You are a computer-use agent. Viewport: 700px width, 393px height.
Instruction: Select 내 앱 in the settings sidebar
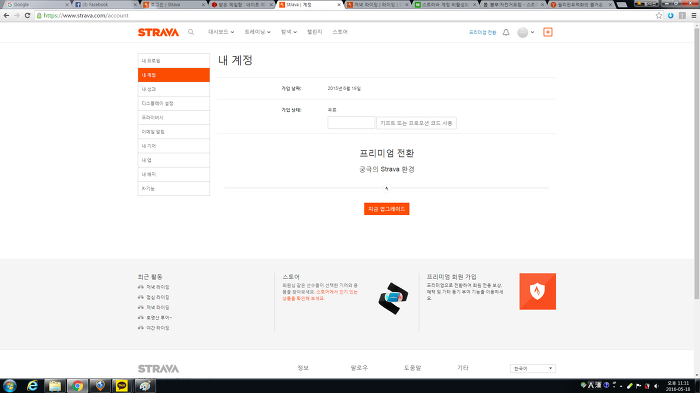pos(174,160)
